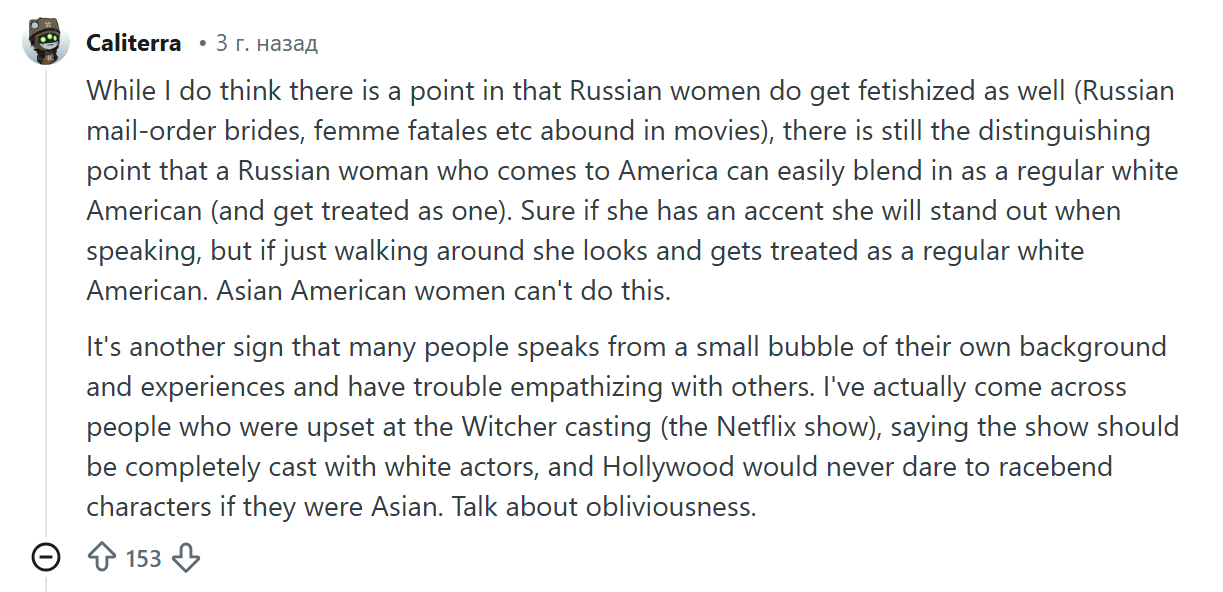The height and width of the screenshot is (592, 1223).
Task: Open Caliterra's avatar image
Action: [46, 42]
